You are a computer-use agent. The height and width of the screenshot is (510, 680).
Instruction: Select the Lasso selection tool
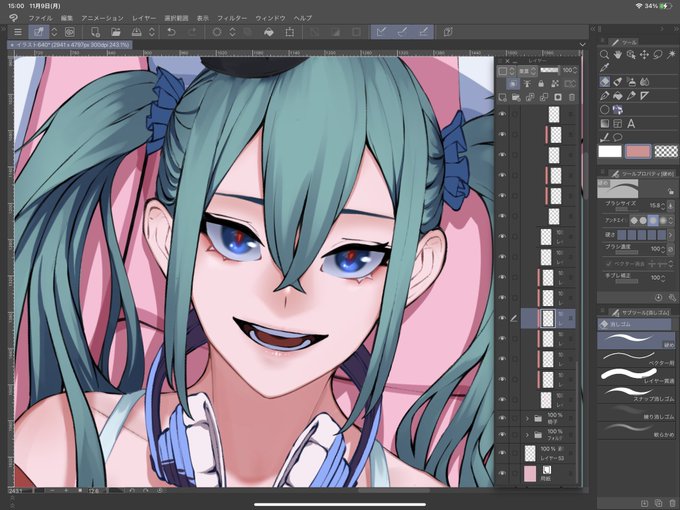[x=658, y=55]
